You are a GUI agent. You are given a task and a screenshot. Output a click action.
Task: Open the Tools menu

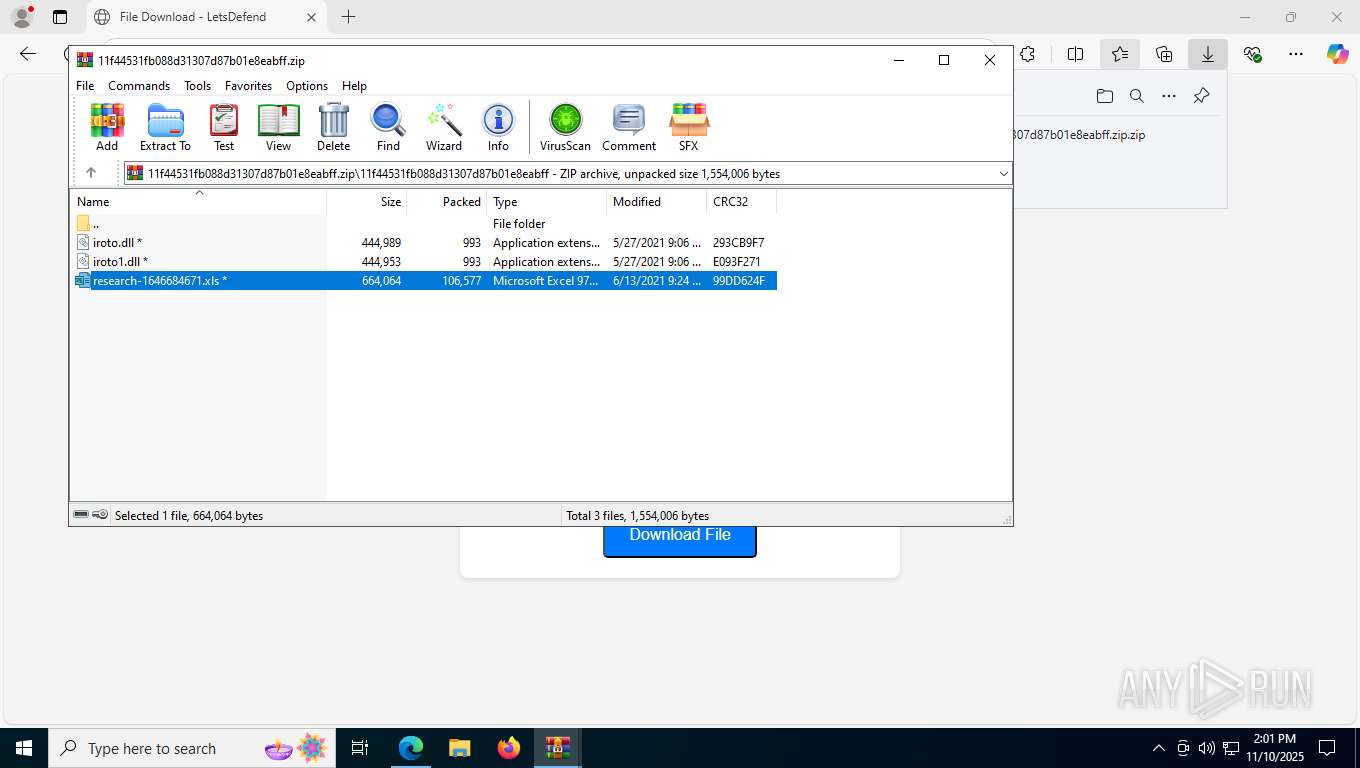pos(197,86)
